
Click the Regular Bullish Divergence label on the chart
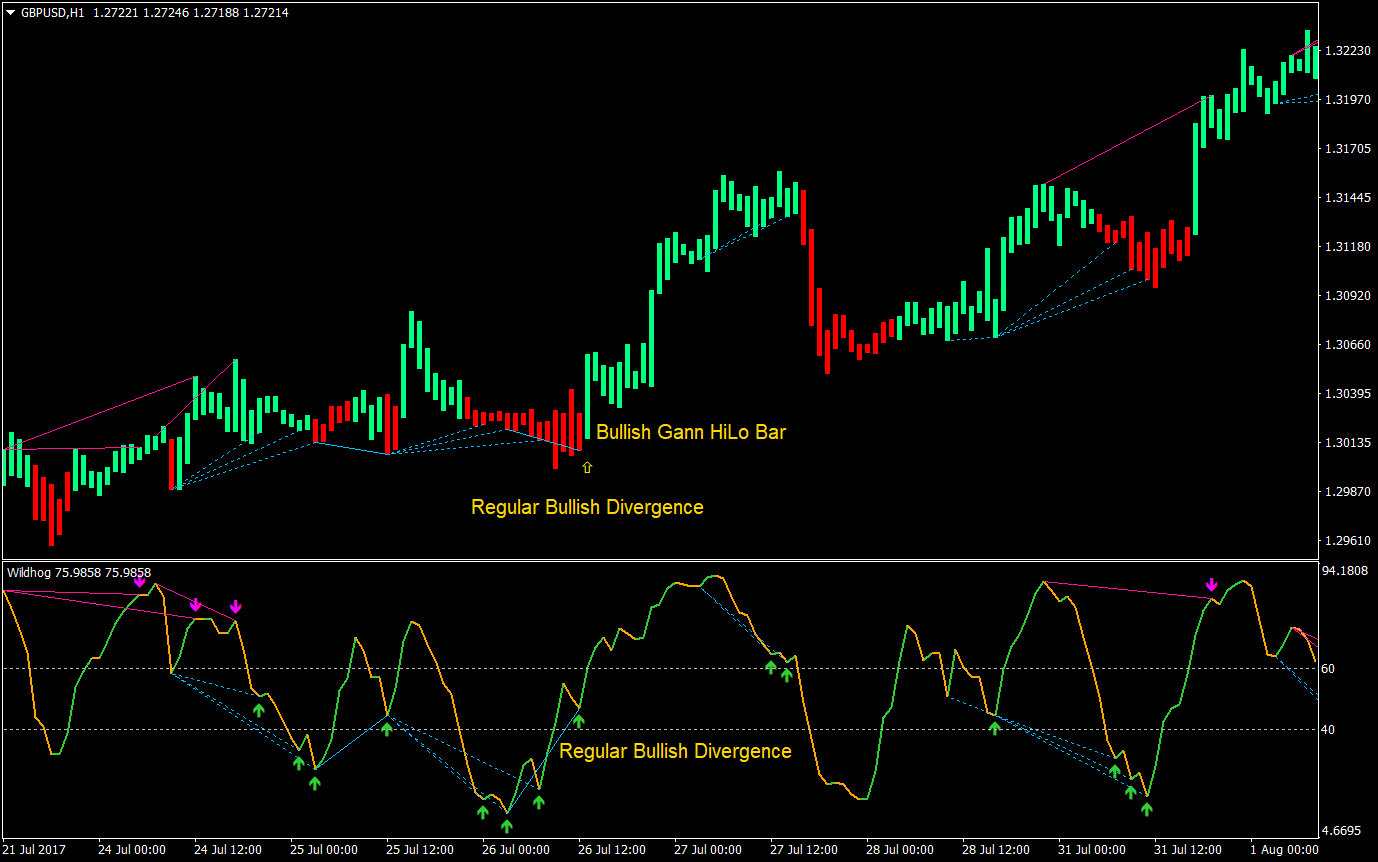pos(586,507)
